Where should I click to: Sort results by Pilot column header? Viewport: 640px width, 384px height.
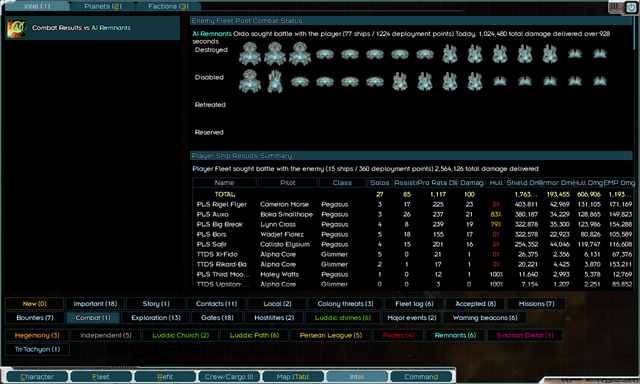pos(288,183)
